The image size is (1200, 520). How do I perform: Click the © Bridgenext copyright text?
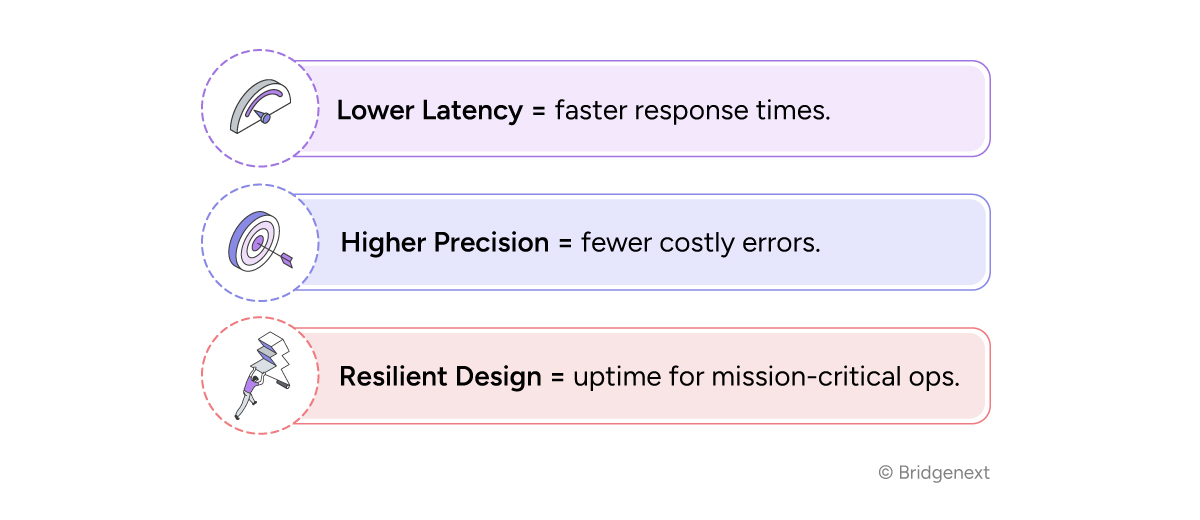[934, 473]
